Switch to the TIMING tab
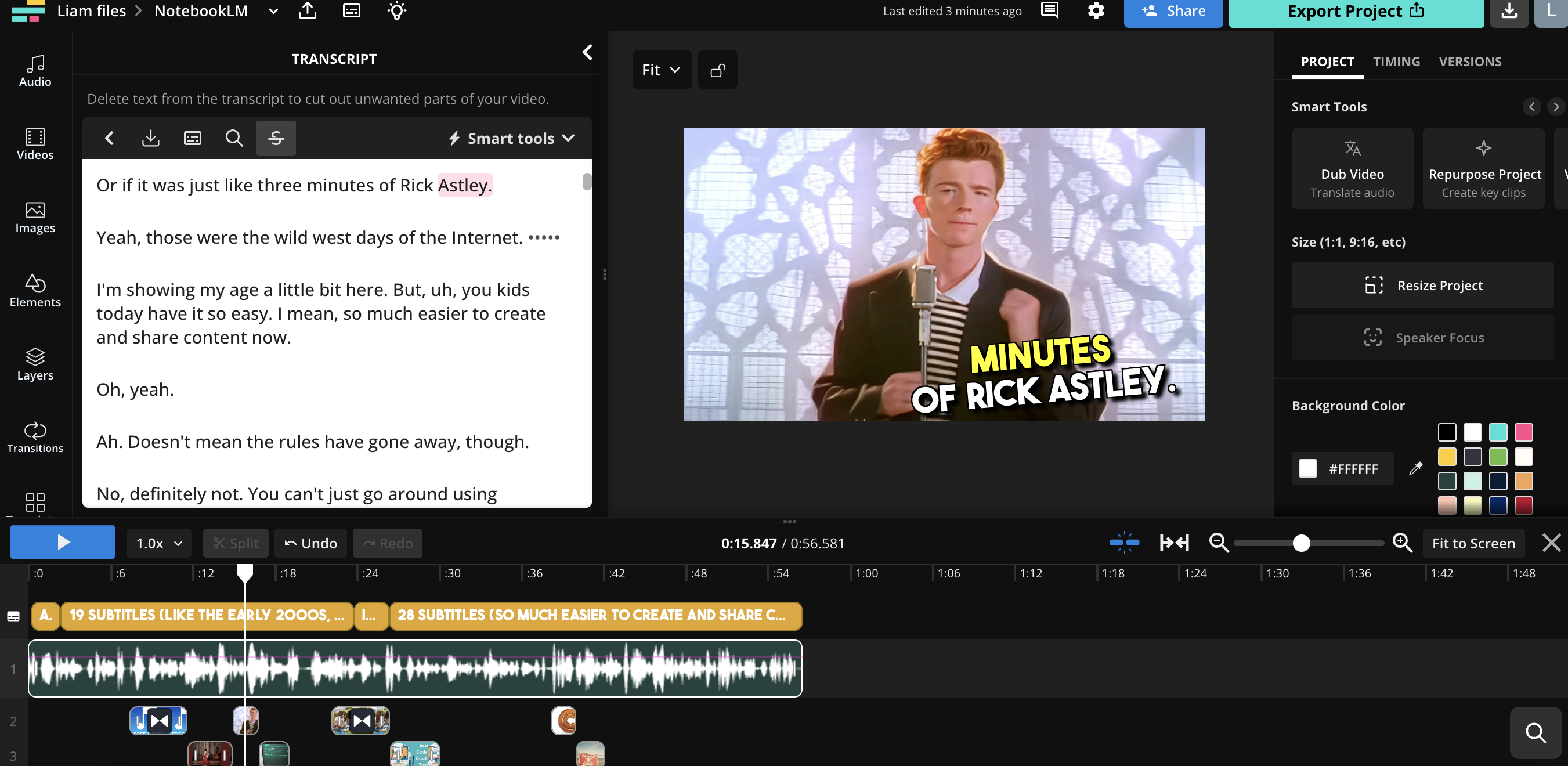This screenshot has width=1568, height=766. [1396, 61]
